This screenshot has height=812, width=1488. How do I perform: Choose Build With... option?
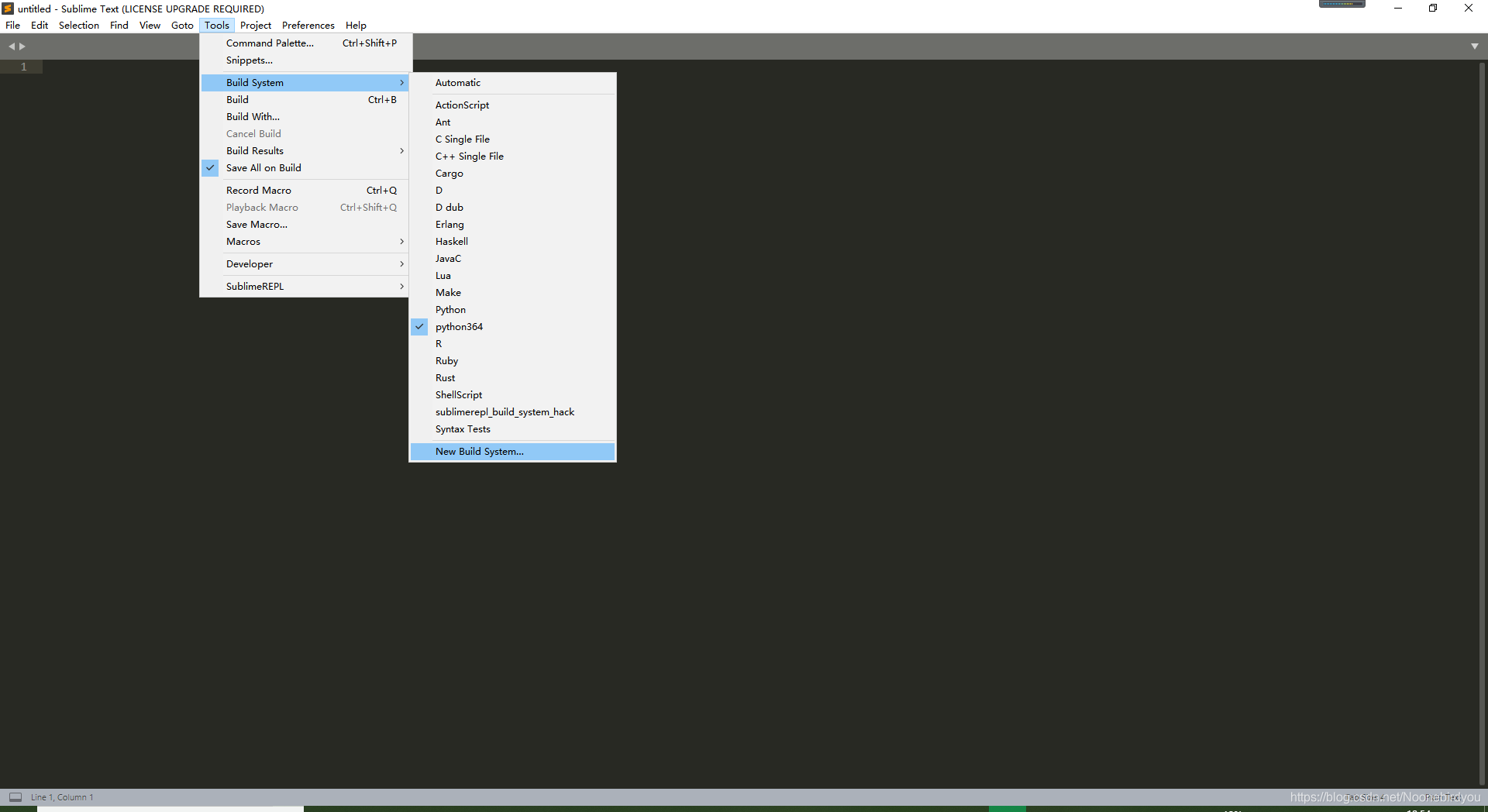305,117
